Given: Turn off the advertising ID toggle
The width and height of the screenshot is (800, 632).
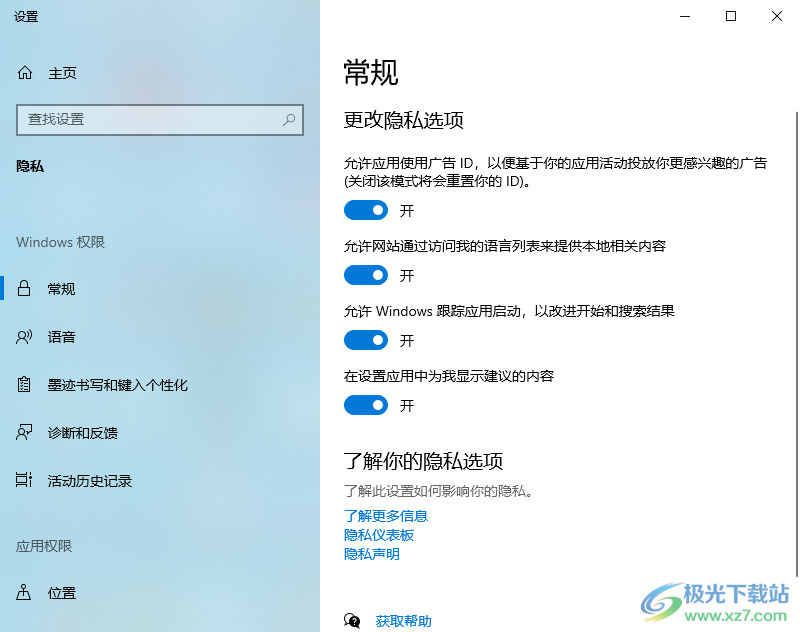Looking at the screenshot, I should tap(366, 210).
